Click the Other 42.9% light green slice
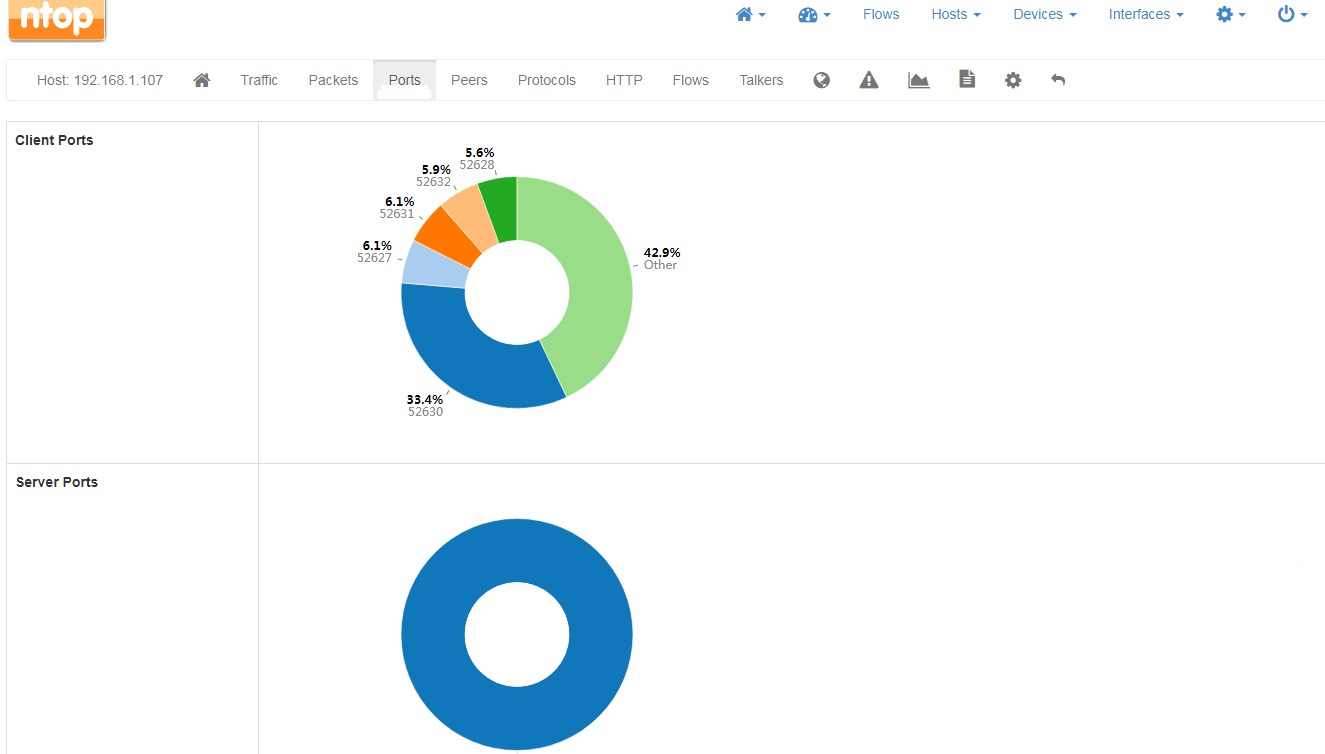Image resolution: width=1325 pixels, height=754 pixels. (598, 282)
